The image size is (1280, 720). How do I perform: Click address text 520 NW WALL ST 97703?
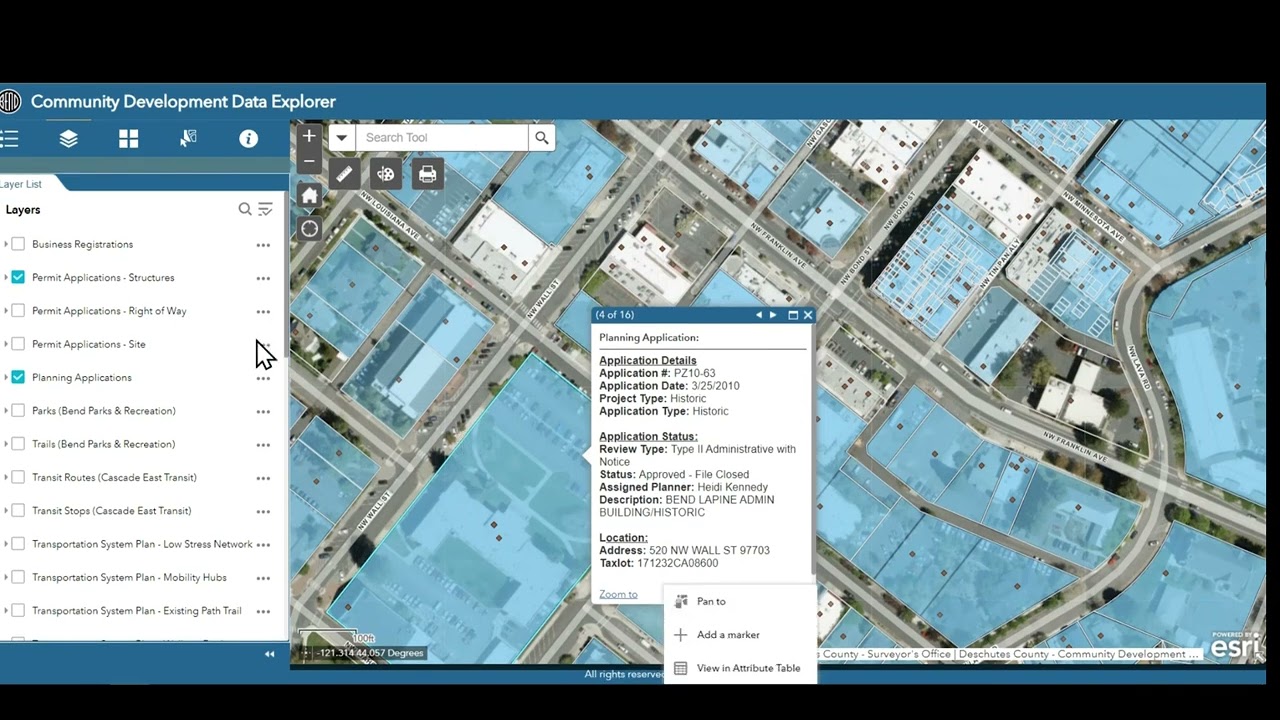[709, 550]
